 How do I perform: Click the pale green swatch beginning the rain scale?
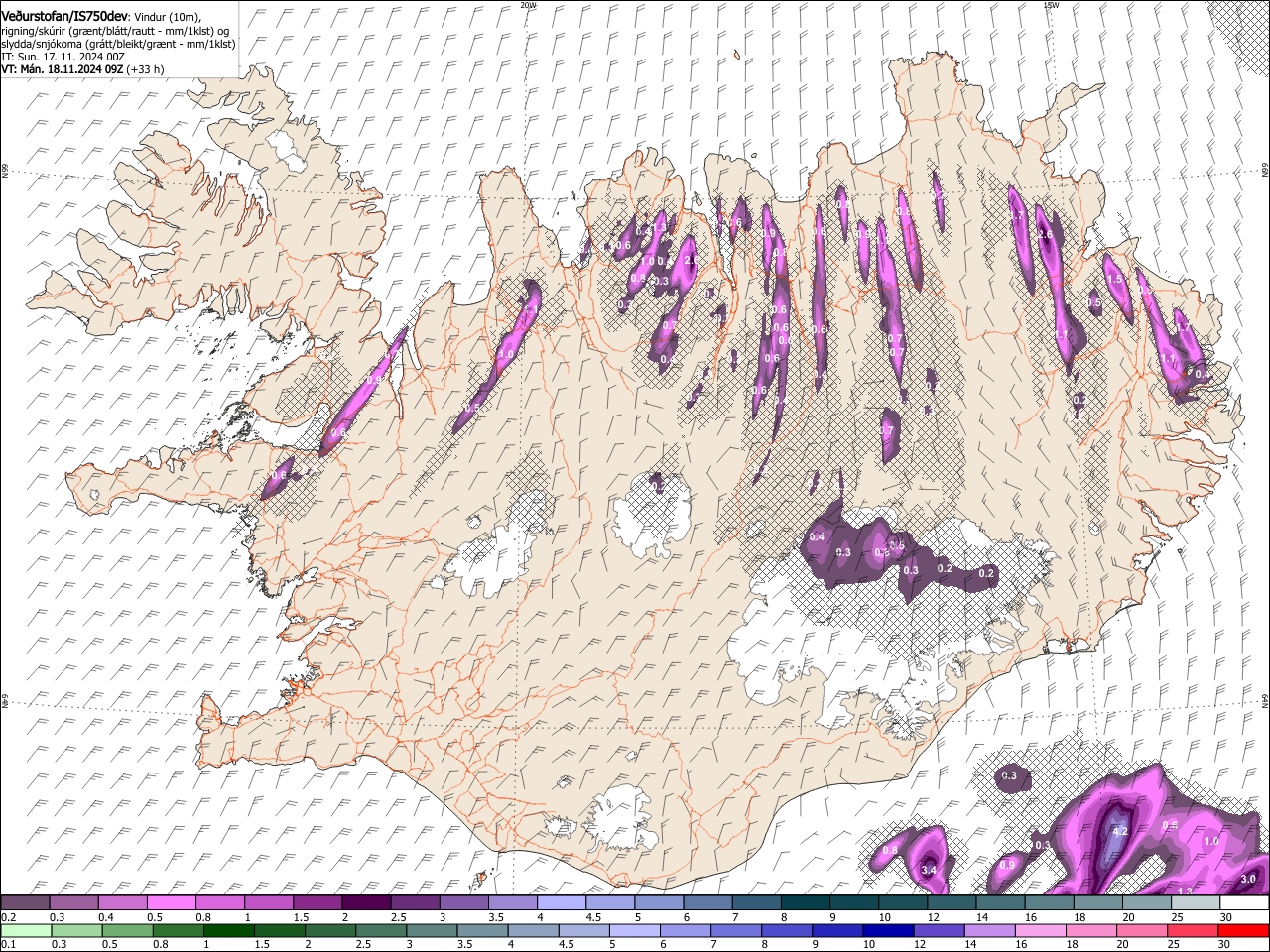26,931
